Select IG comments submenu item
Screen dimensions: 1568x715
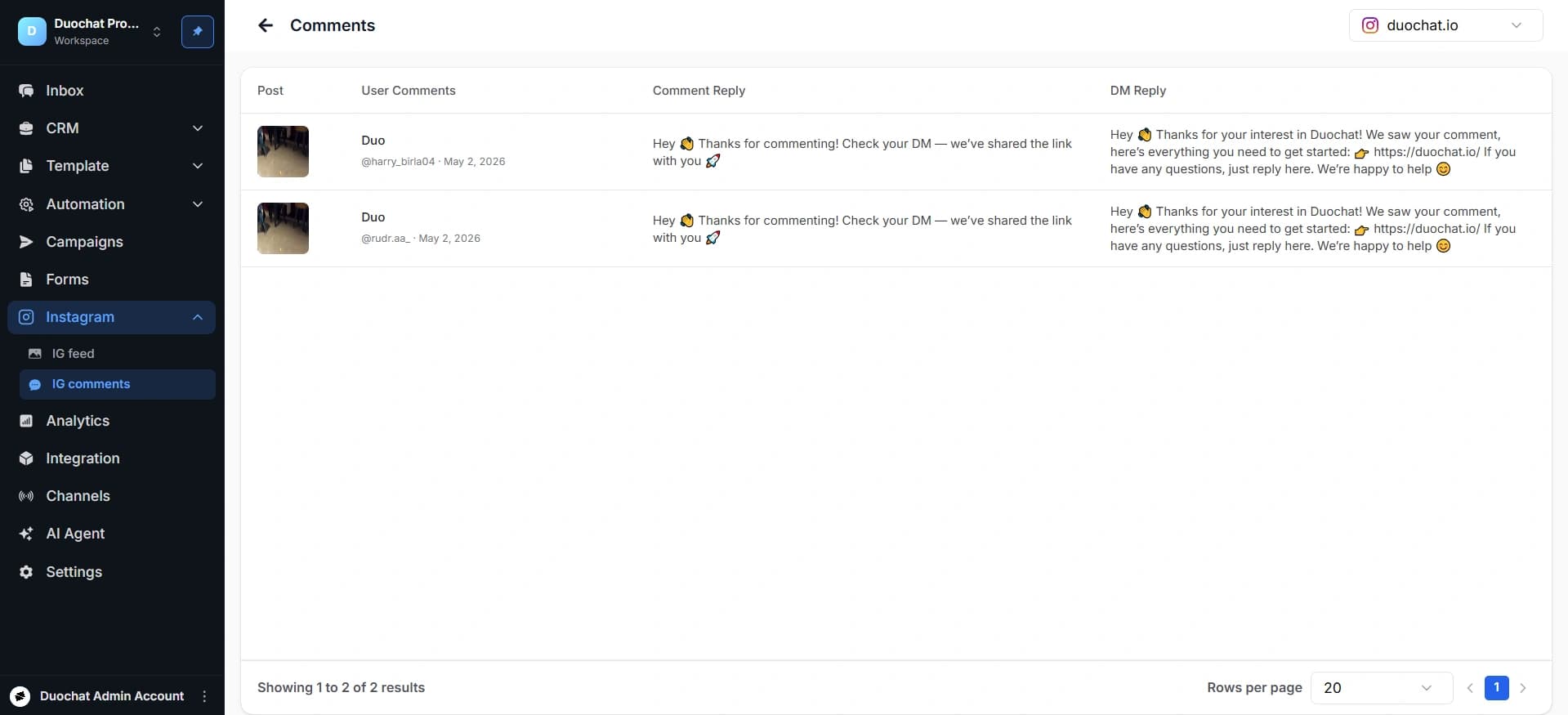click(x=118, y=384)
